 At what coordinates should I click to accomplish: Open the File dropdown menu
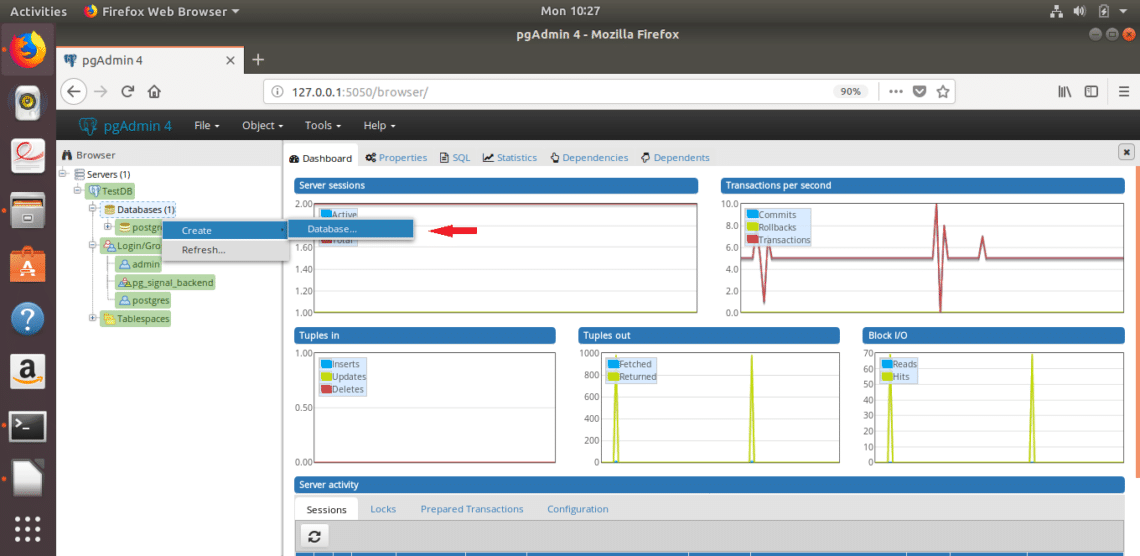pyautogui.click(x=208, y=126)
